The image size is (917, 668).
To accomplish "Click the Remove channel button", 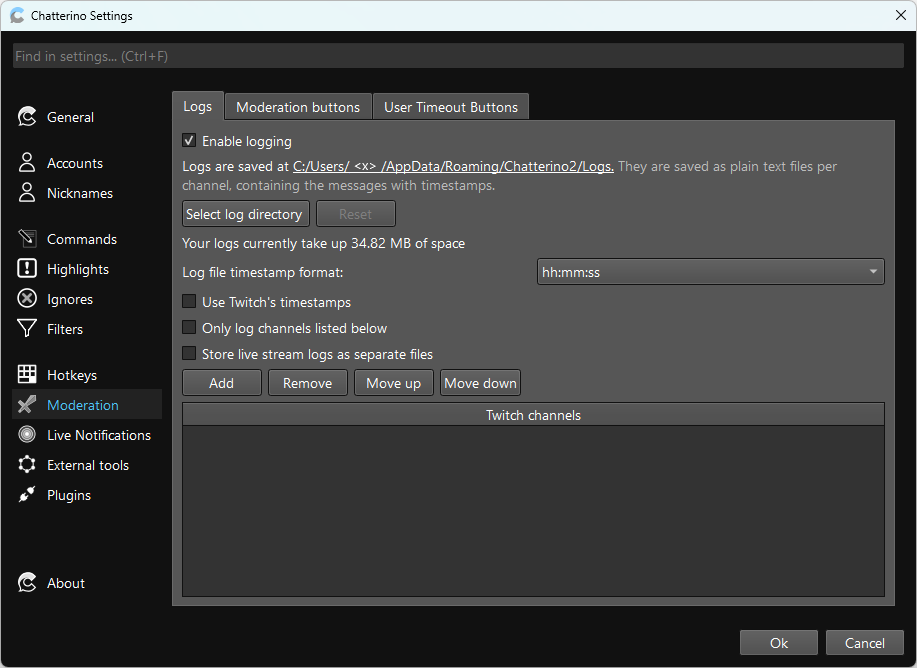I will pyautogui.click(x=308, y=383).
